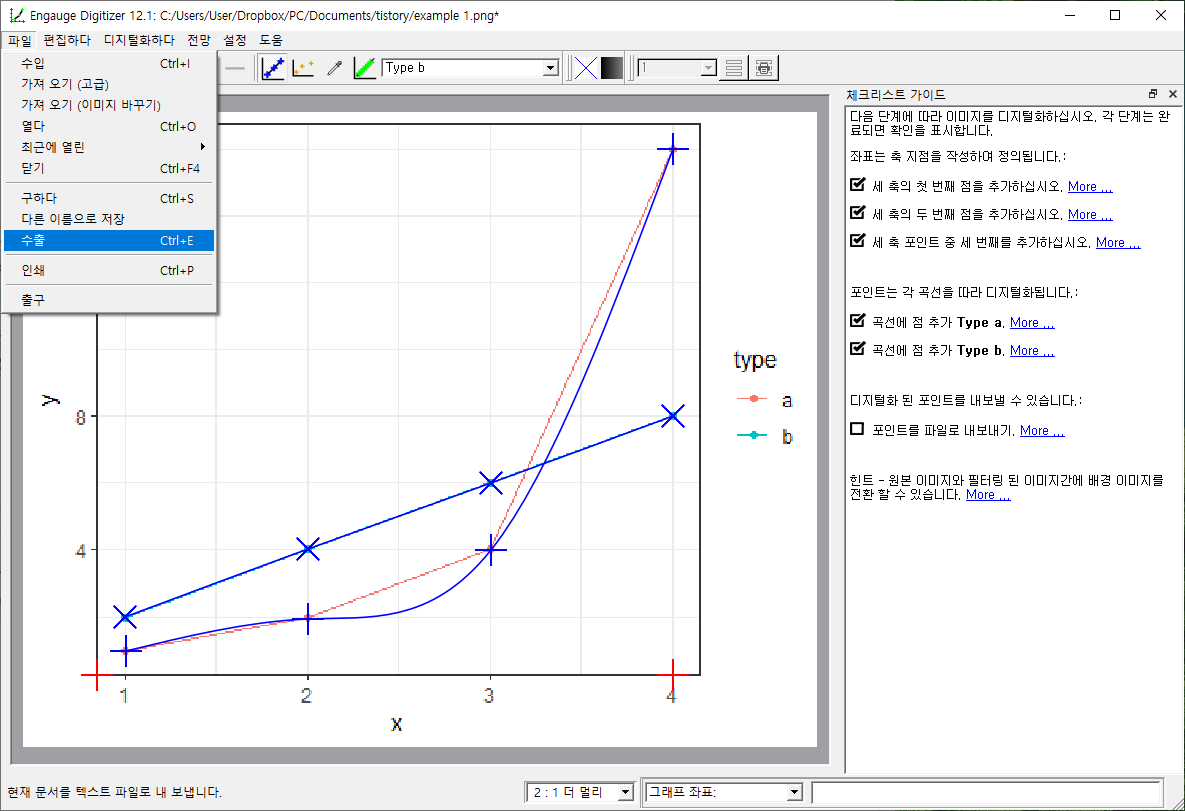
Task: Open More link for Type b curve
Action: point(1032,351)
